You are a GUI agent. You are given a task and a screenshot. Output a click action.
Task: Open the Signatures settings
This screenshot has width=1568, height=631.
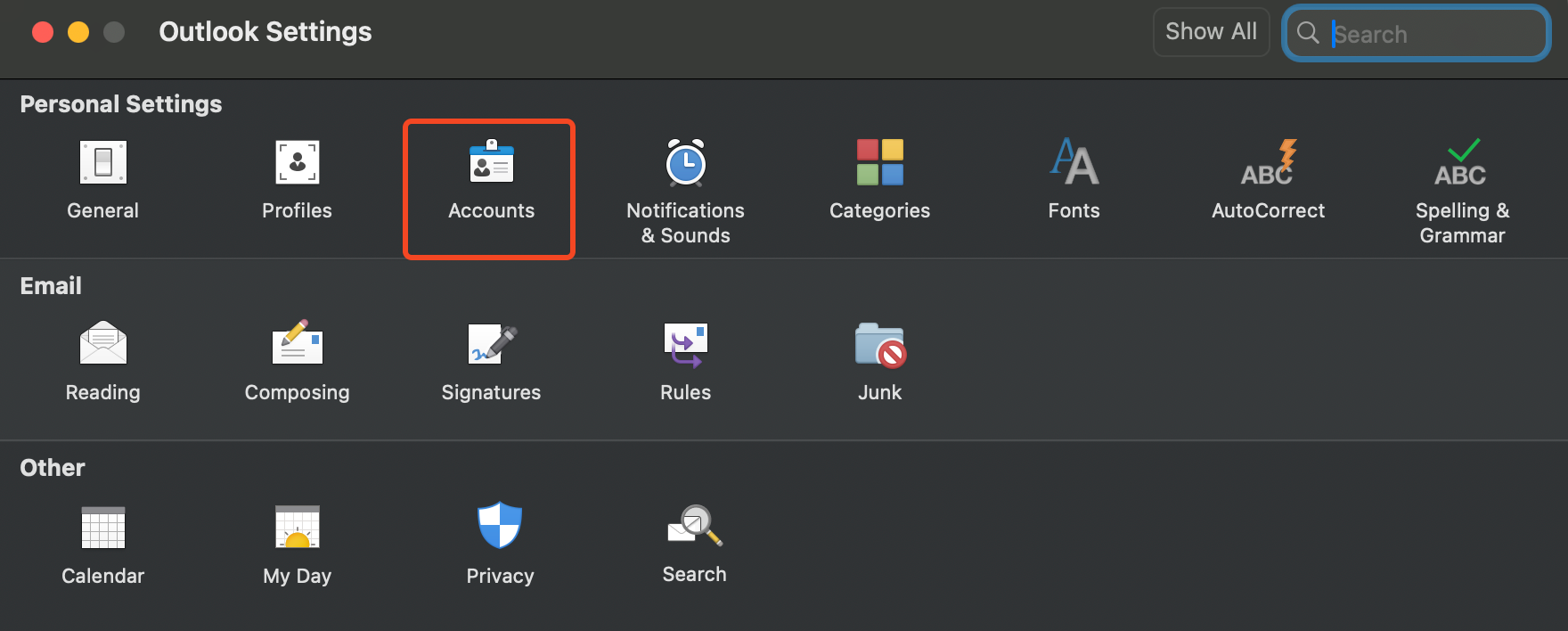pos(491,361)
